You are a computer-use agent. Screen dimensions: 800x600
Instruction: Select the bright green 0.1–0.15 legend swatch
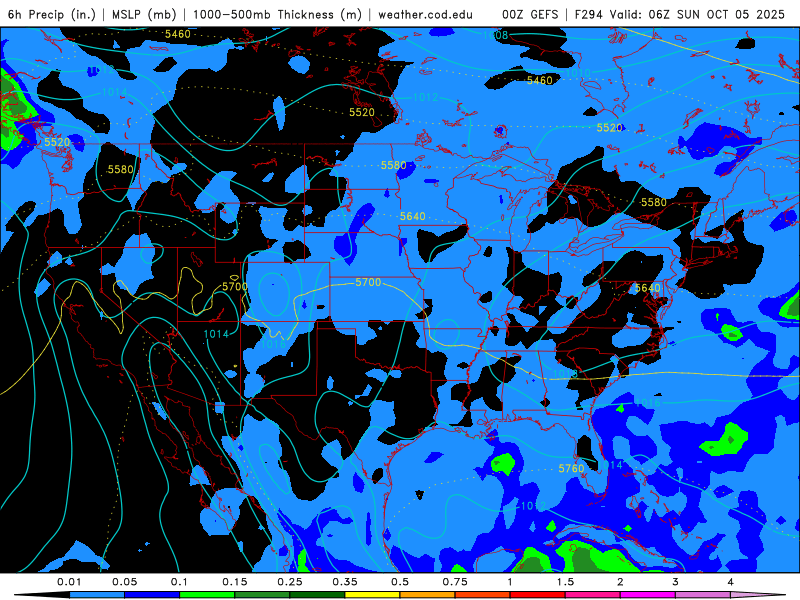click(x=207, y=595)
